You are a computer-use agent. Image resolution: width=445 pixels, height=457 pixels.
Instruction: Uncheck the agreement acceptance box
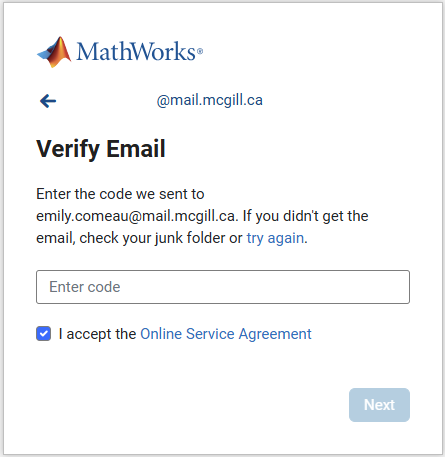point(44,334)
